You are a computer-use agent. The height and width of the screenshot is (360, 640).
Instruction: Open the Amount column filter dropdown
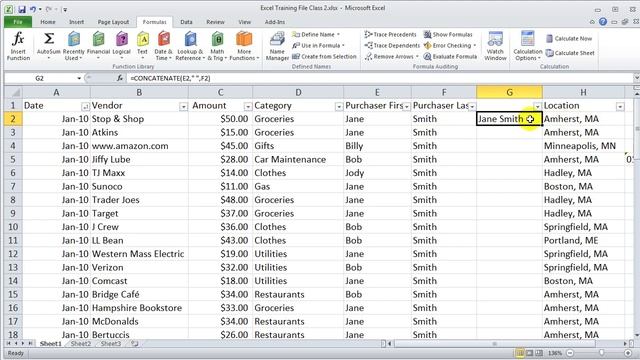247,107
